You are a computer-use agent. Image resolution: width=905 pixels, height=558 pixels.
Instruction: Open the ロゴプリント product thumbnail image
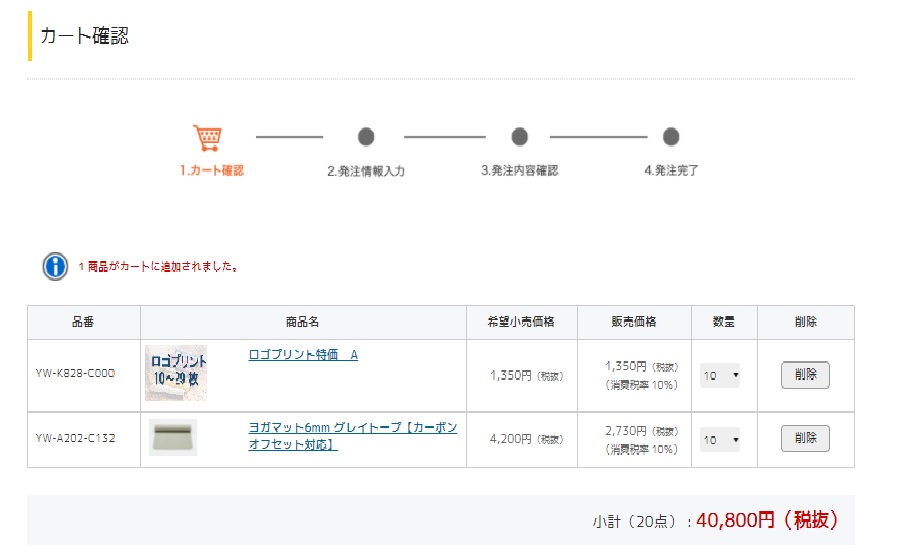tap(176, 373)
